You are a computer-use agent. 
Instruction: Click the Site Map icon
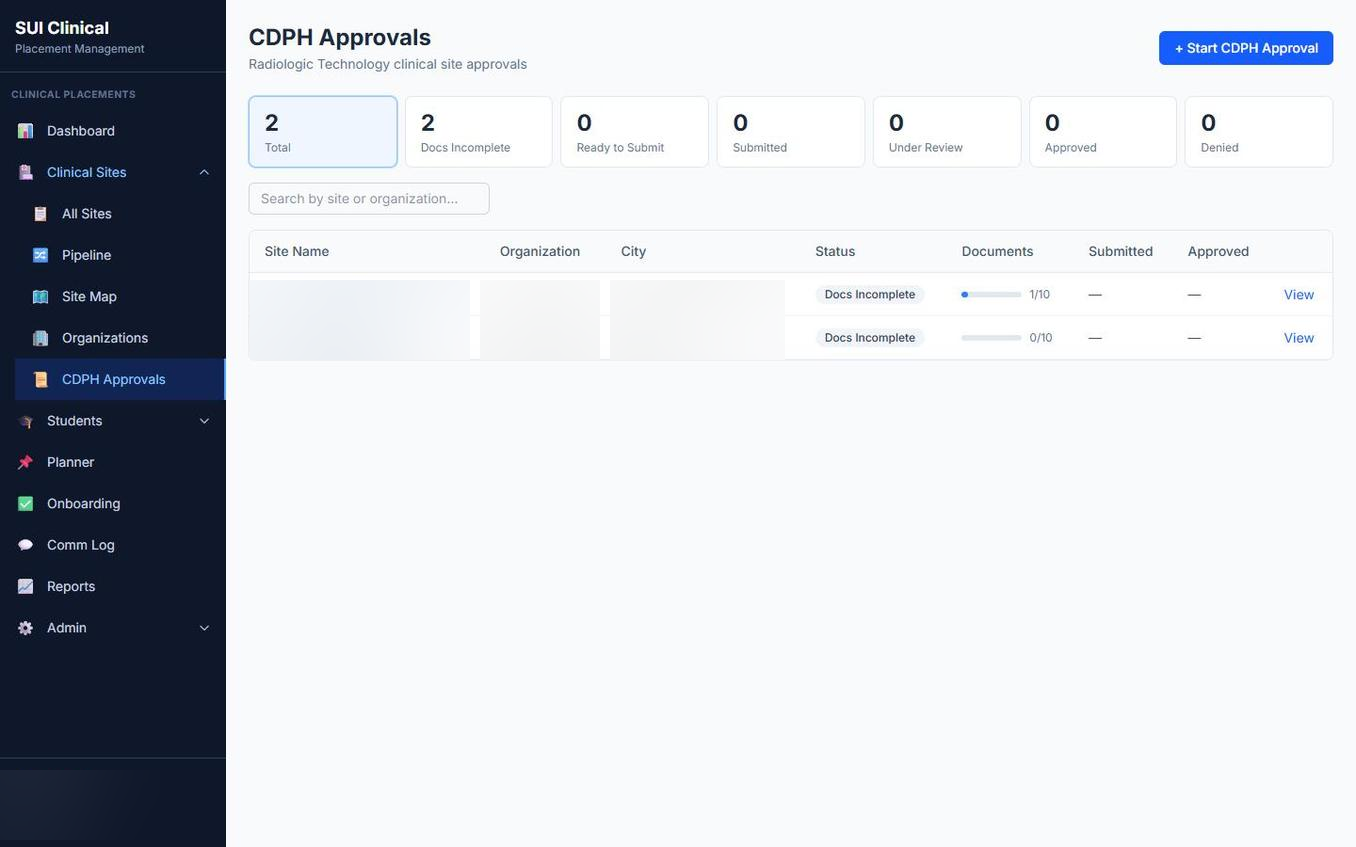click(x=39, y=297)
